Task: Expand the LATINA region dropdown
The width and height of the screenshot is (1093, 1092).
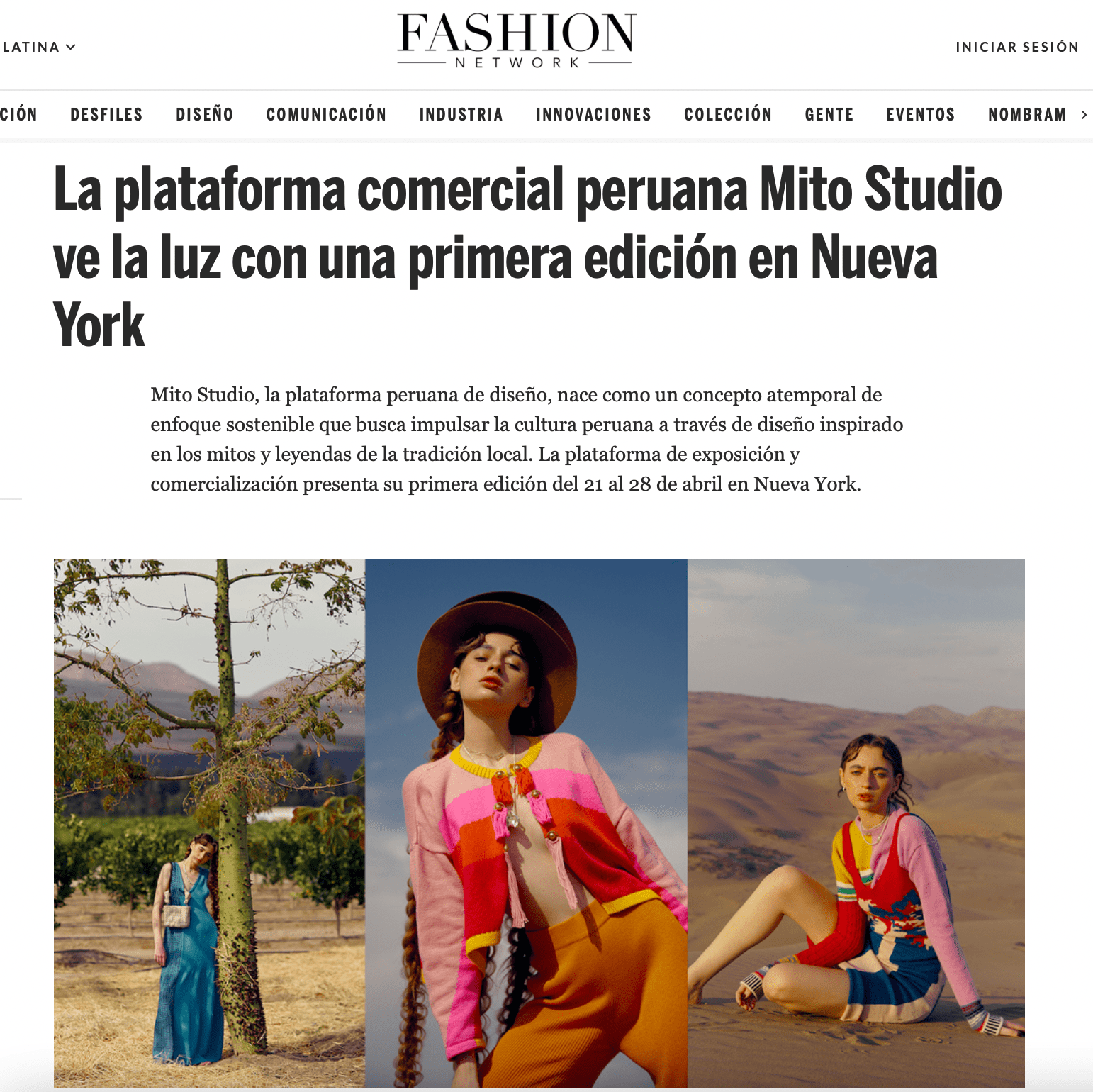Action: point(39,47)
